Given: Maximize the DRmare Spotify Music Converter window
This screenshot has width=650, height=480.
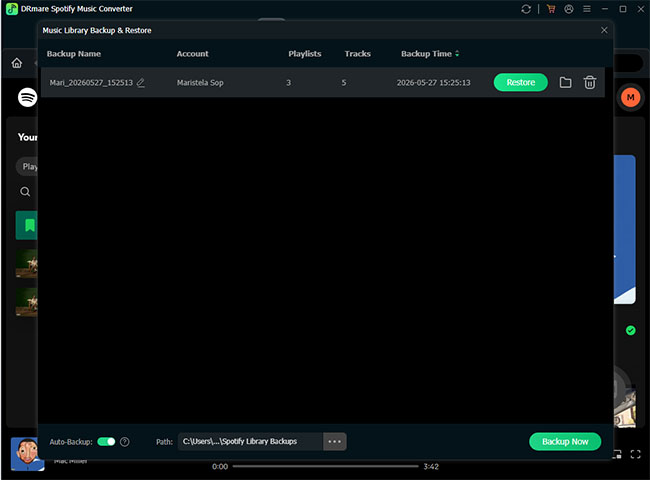Looking at the screenshot, I should [x=623, y=9].
